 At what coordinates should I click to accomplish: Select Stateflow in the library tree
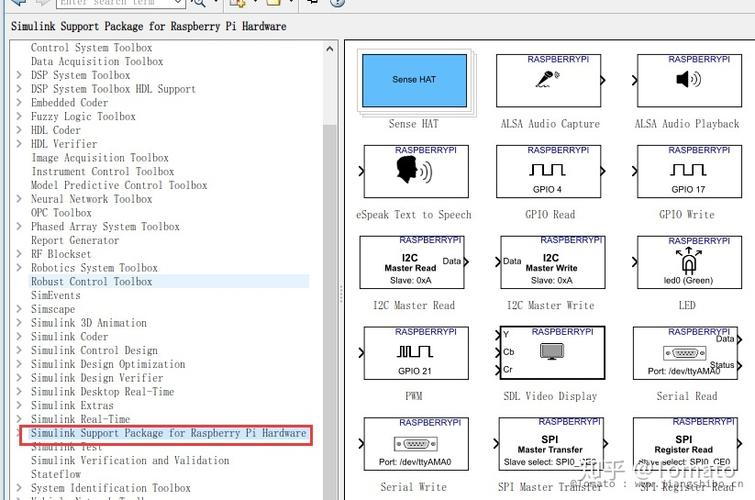pos(56,474)
